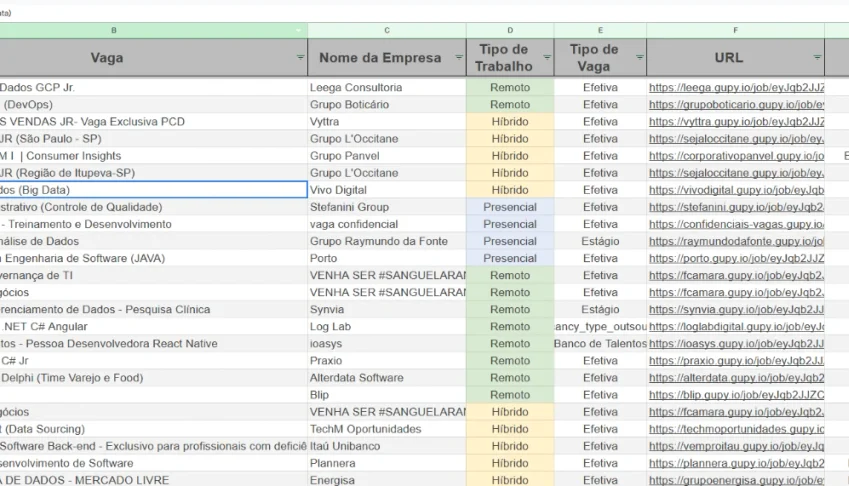849x486 pixels.
Task: Click the Banco de Talentos cell
Action: 600,344
